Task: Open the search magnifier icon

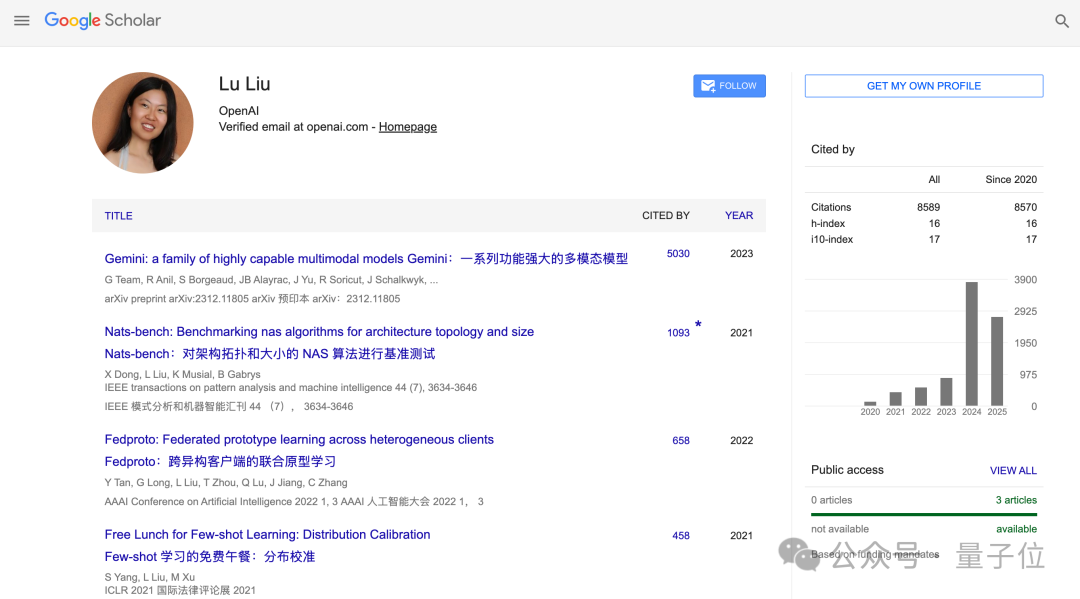Action: click(1061, 21)
